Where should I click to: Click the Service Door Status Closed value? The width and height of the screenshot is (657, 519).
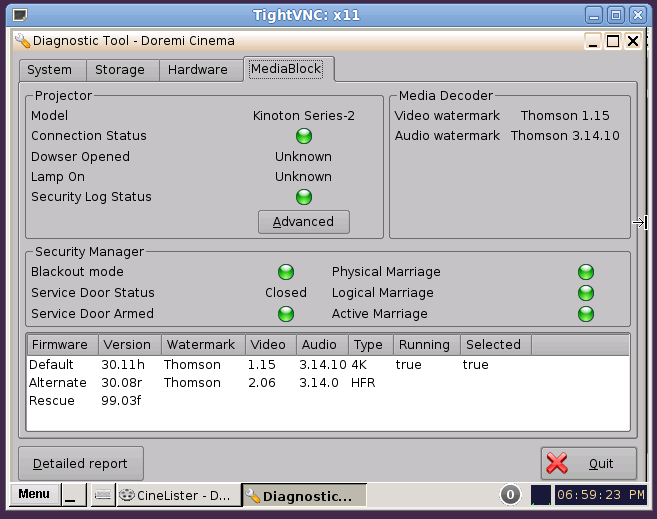[286, 292]
